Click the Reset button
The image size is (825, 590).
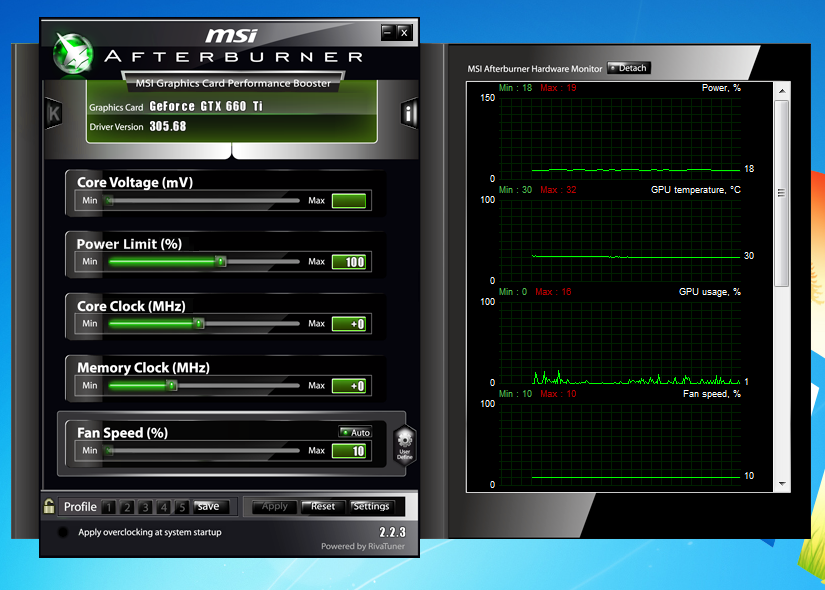pos(323,506)
